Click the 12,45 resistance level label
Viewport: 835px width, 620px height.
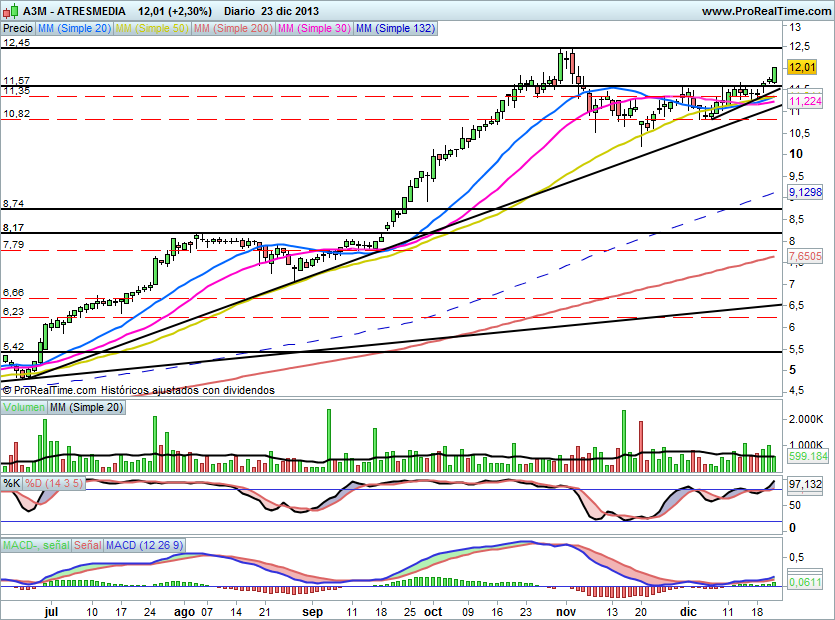pyautogui.click(x=17, y=43)
